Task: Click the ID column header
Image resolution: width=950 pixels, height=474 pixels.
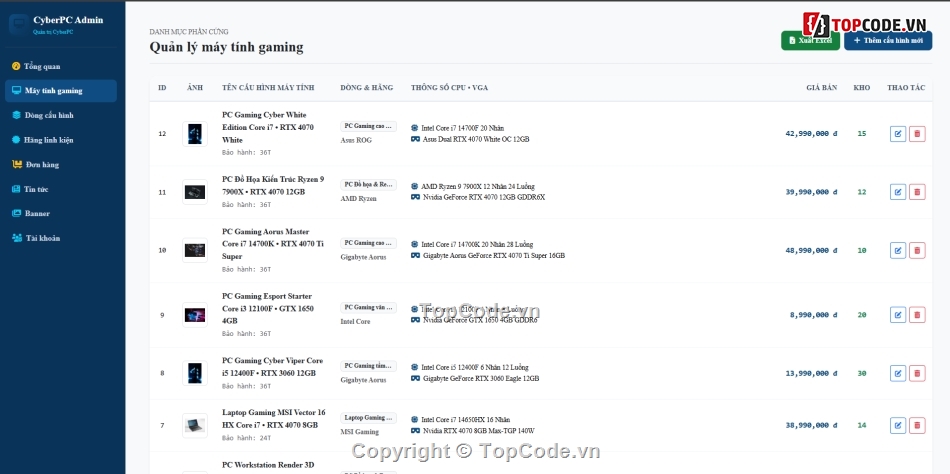Action: click(x=162, y=88)
